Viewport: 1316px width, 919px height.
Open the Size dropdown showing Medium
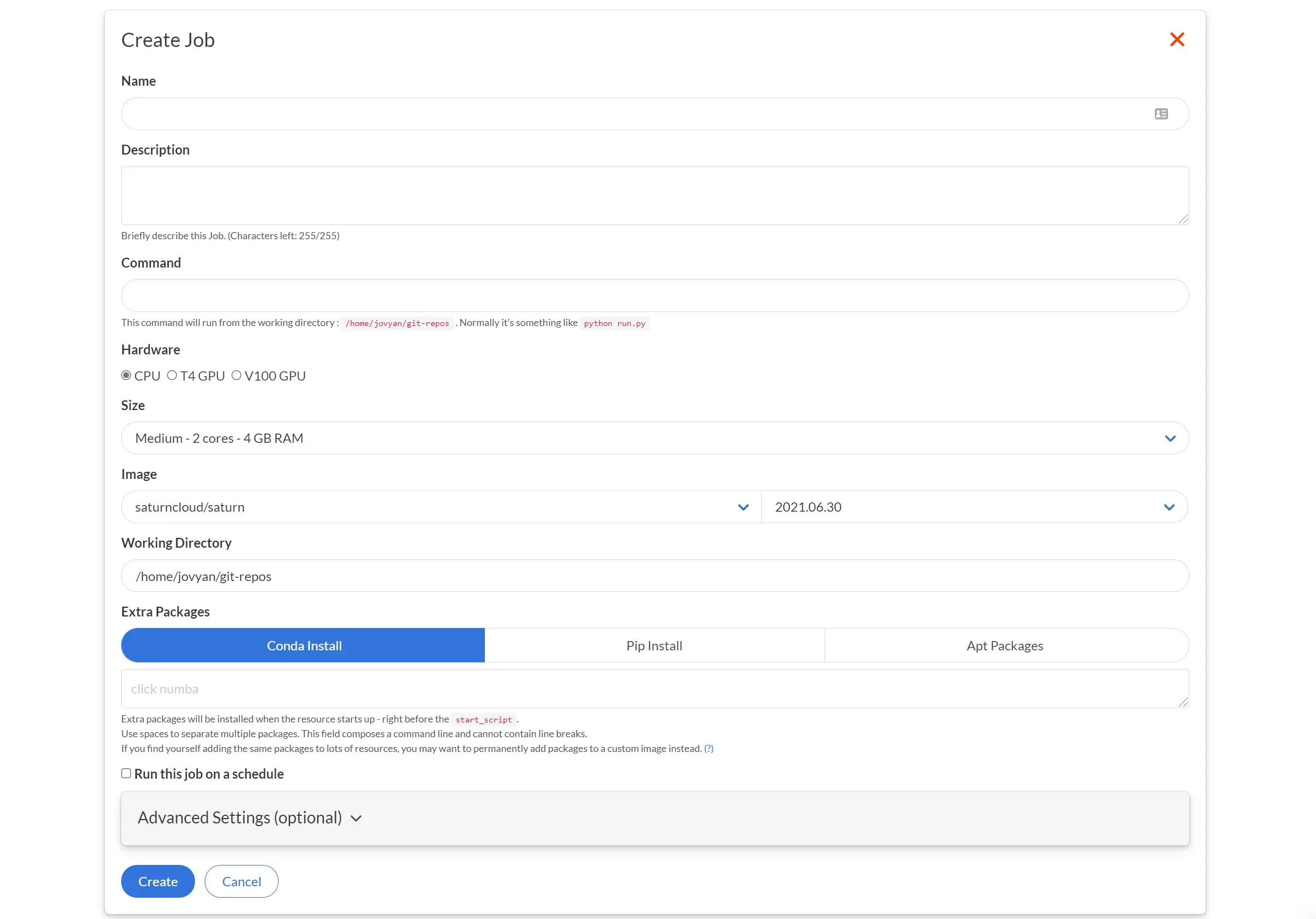click(x=655, y=438)
